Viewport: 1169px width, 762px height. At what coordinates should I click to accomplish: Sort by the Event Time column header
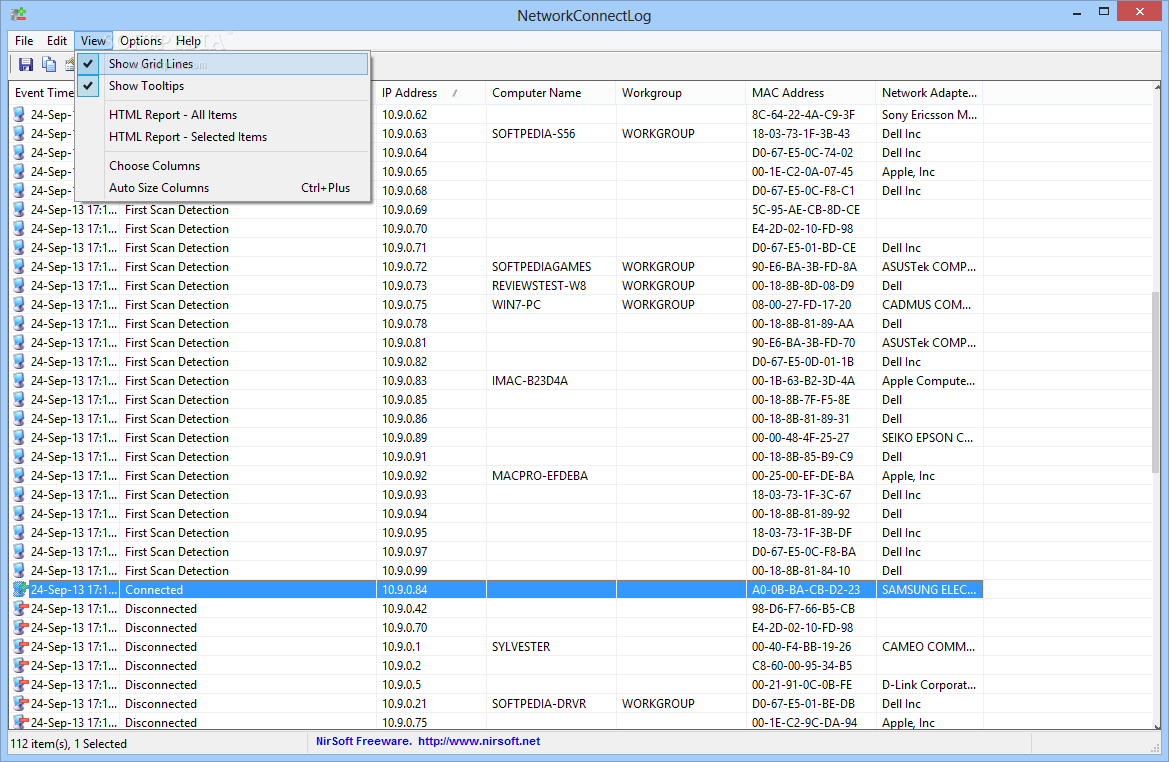[42, 93]
